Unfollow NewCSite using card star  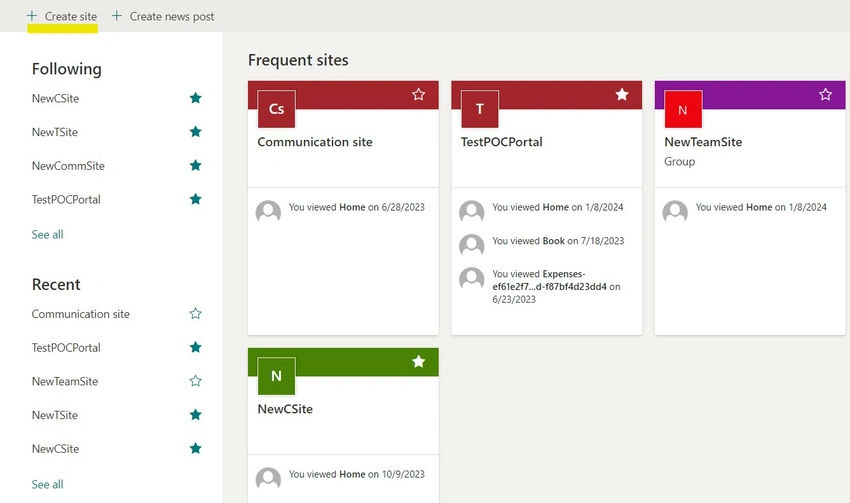(x=418, y=362)
